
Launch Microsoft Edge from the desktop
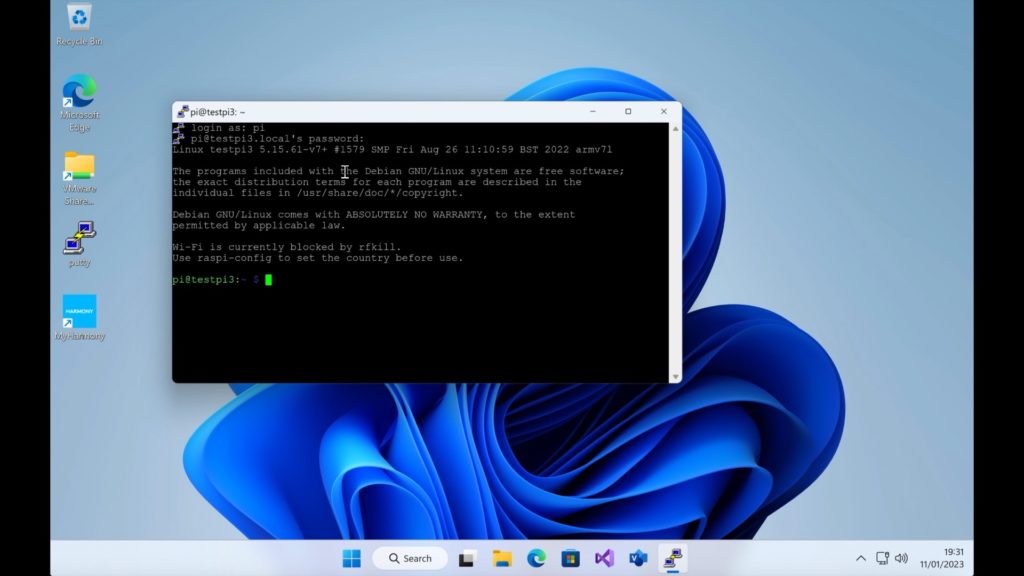click(79, 103)
